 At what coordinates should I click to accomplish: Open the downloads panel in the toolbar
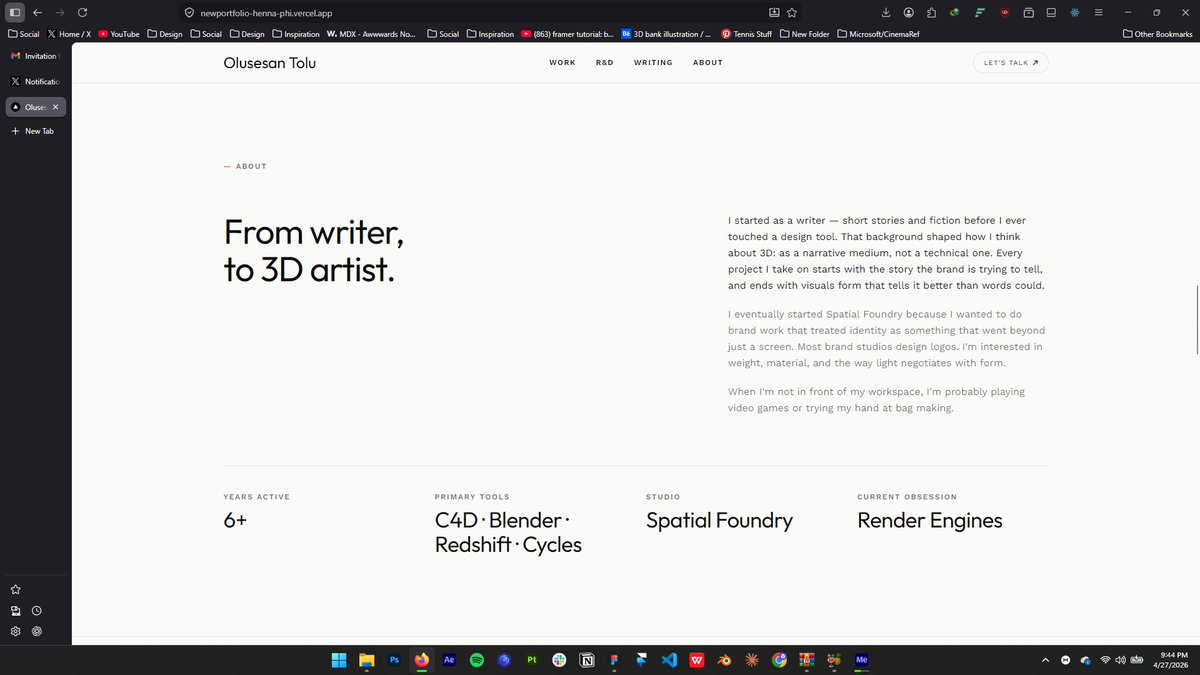(x=886, y=13)
